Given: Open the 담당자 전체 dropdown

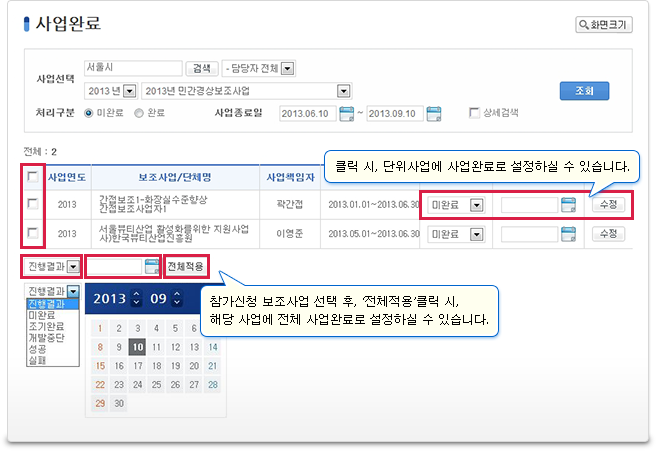Looking at the screenshot, I should tap(259, 68).
